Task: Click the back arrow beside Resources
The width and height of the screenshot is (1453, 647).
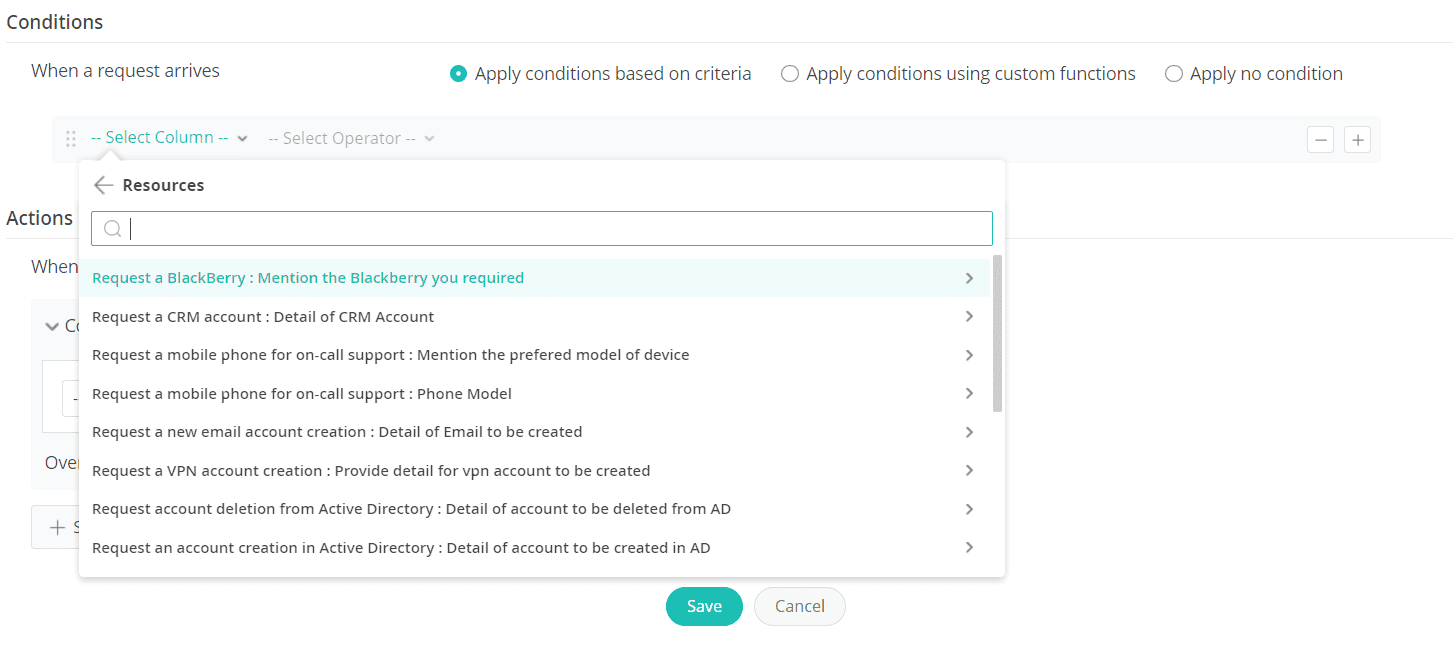Action: 103,185
